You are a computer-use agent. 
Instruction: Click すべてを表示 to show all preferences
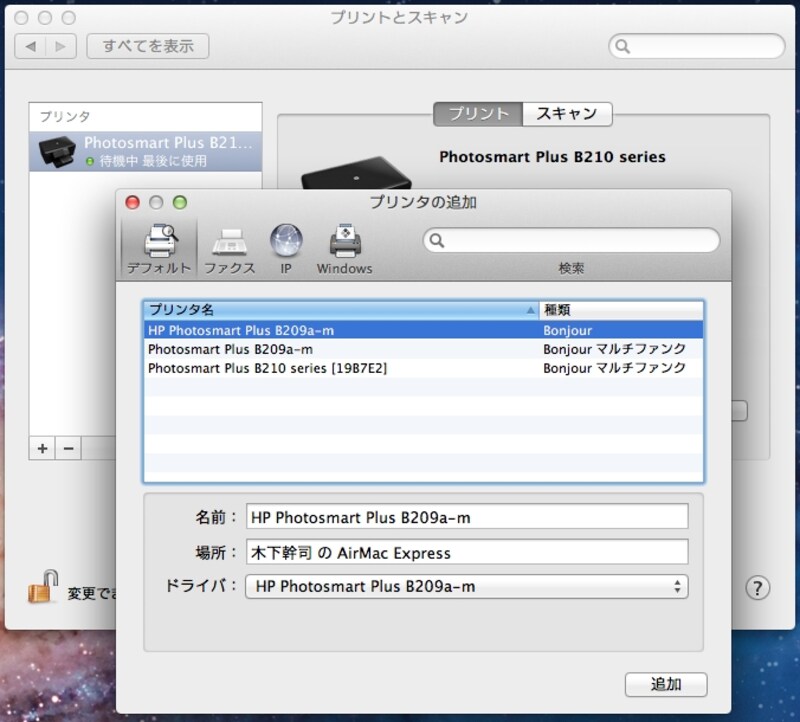click(146, 46)
